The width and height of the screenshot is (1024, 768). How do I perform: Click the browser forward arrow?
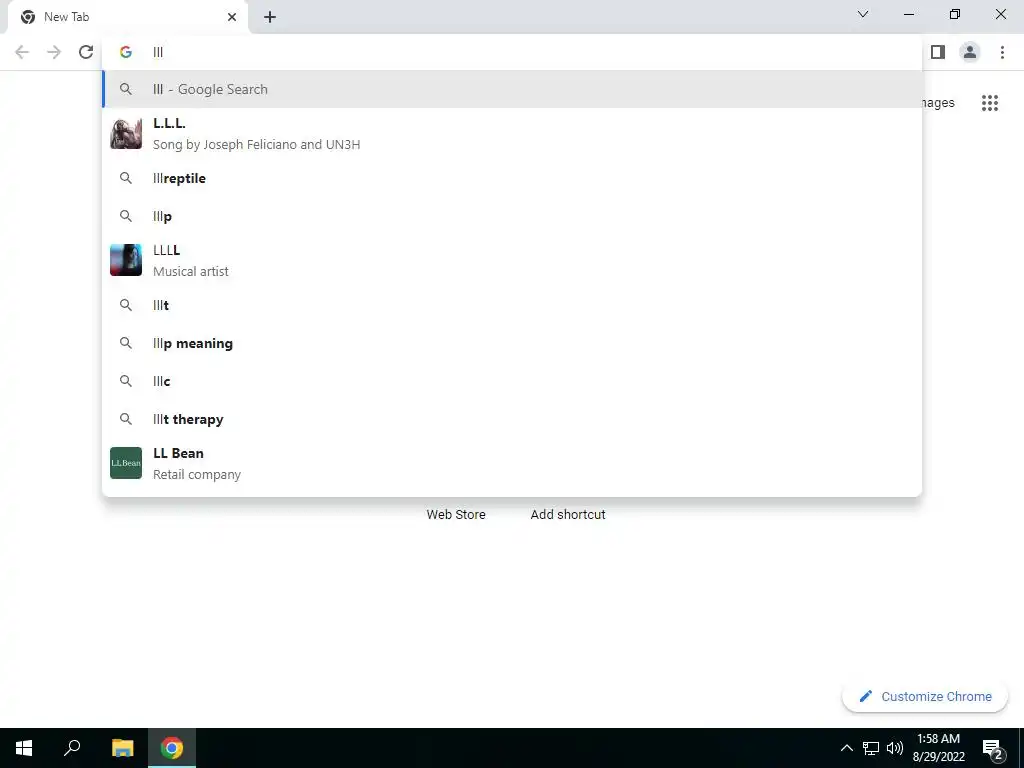click(x=54, y=52)
